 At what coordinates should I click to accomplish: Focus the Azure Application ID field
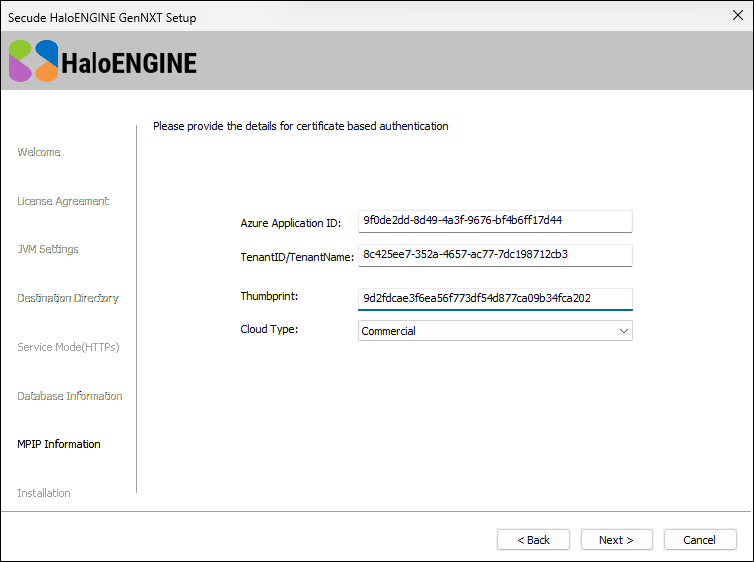coord(495,221)
